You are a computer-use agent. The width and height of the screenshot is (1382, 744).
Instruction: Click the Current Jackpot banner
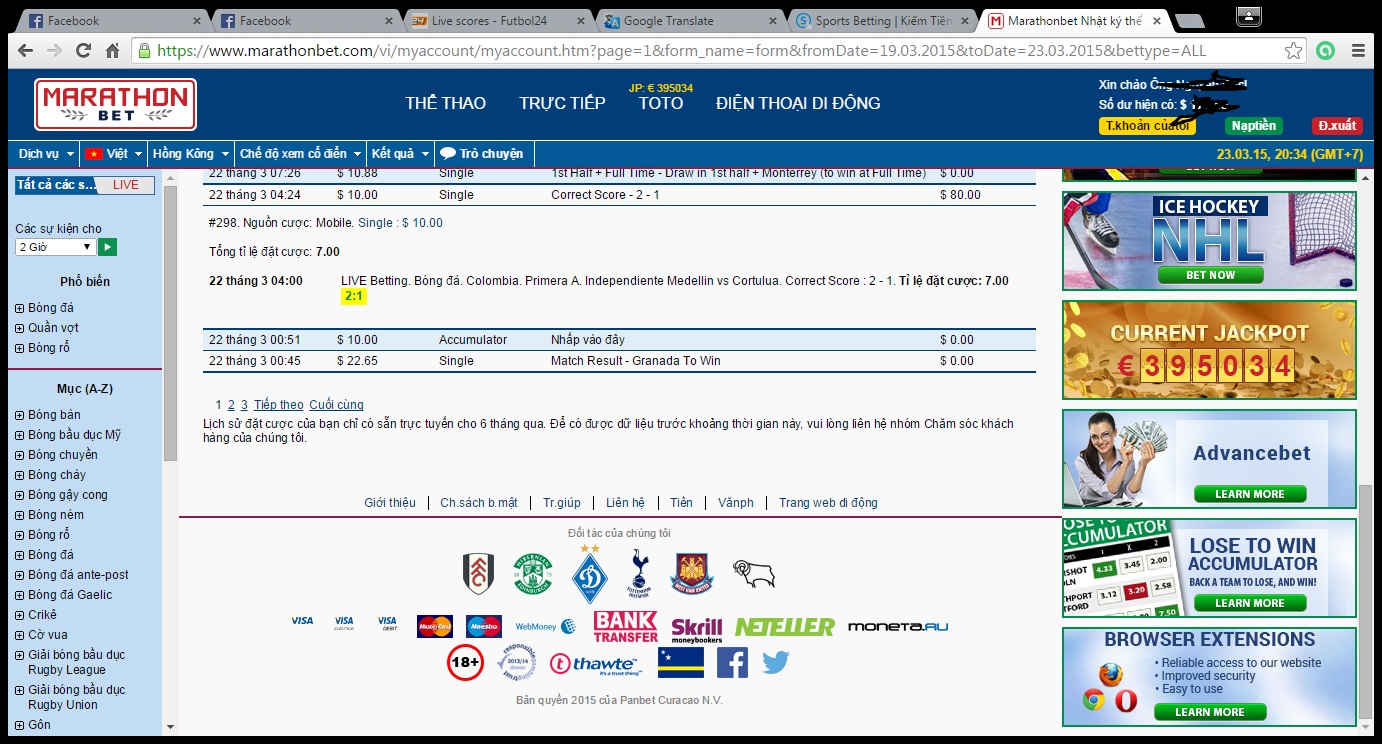pyautogui.click(x=1210, y=350)
